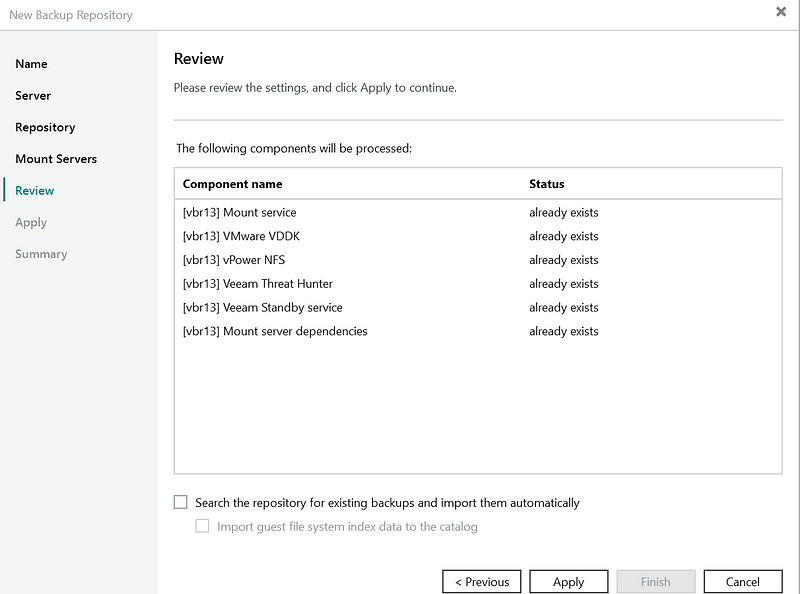Select the Mount service component row

tap(240, 213)
